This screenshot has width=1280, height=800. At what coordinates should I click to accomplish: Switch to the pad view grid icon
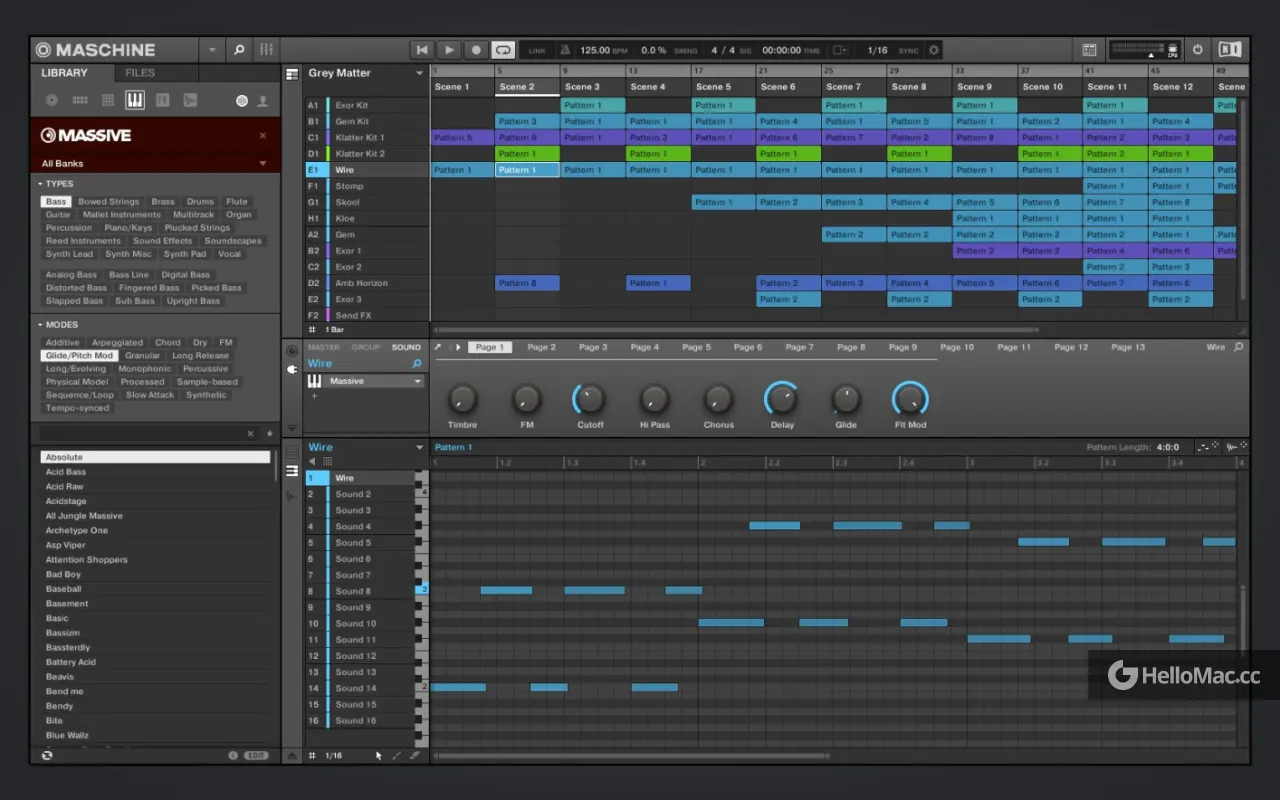tap(327, 462)
